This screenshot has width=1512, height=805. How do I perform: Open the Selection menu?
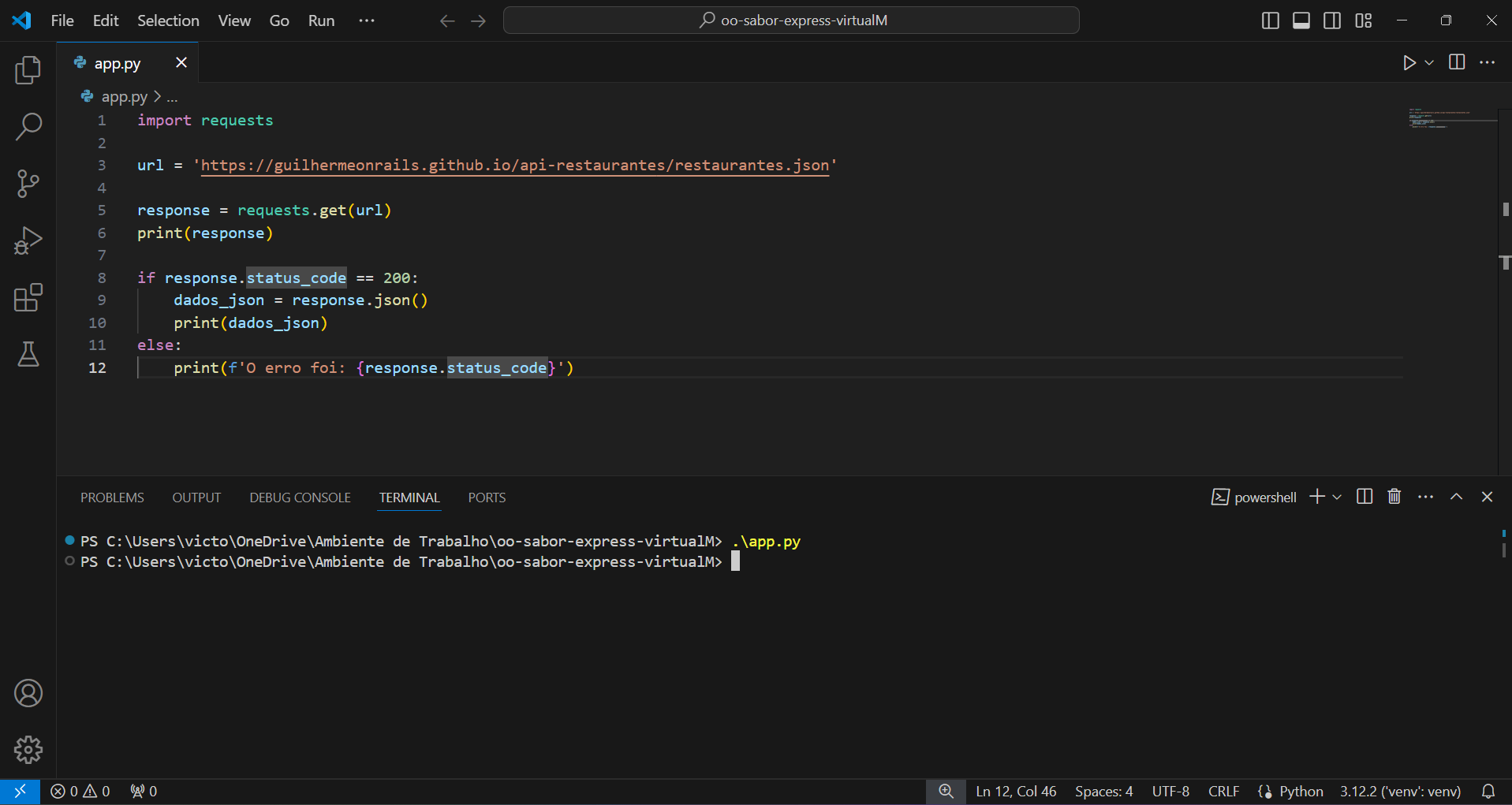(168, 20)
